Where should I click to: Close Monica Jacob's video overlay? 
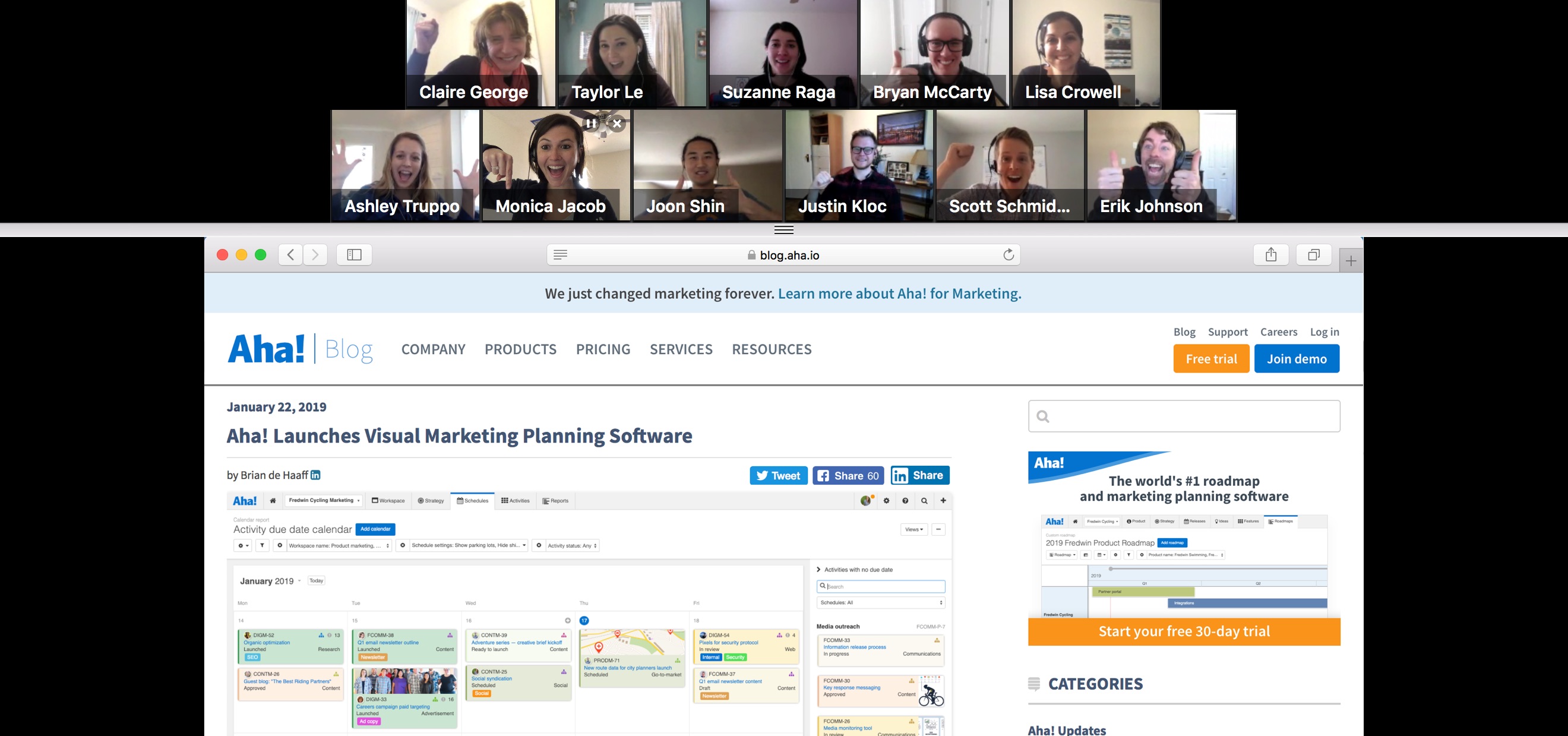coord(617,123)
